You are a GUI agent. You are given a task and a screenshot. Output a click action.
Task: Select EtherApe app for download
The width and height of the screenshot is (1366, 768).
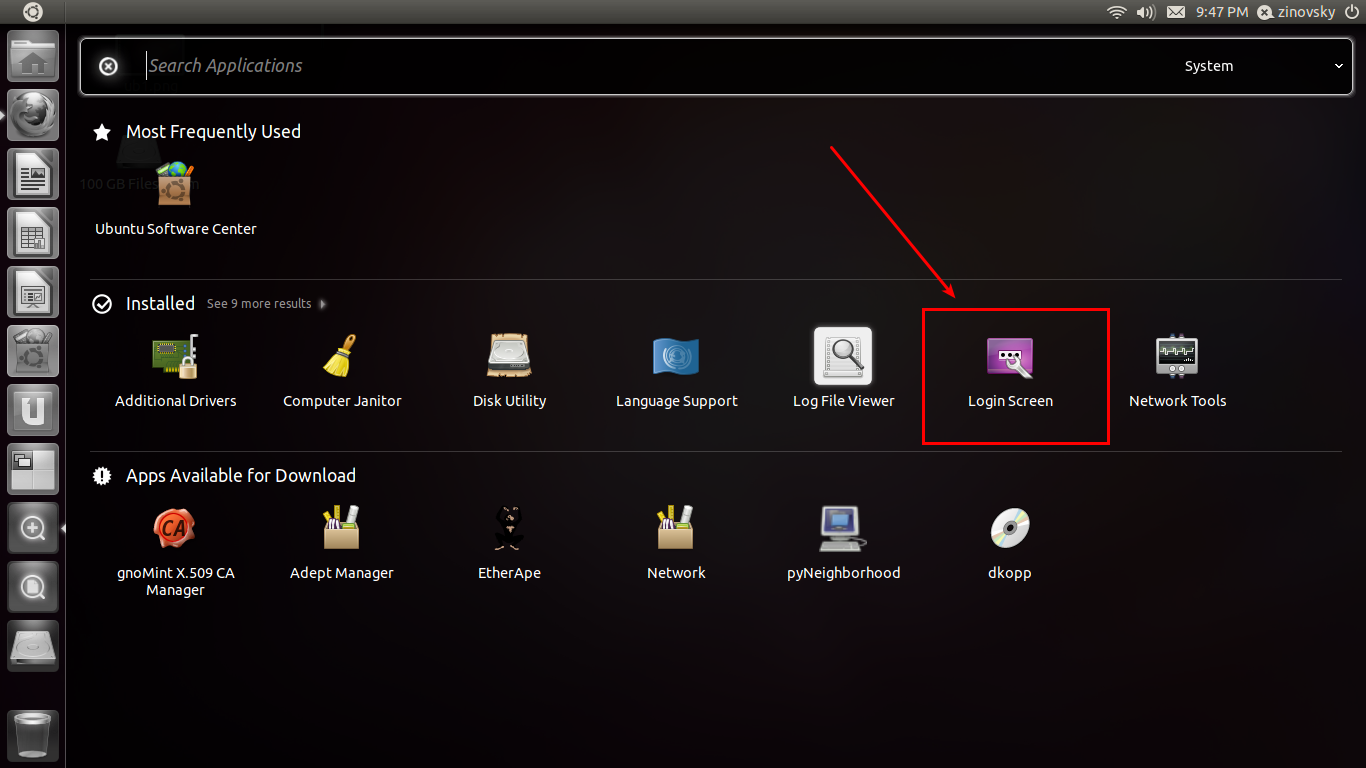click(509, 543)
